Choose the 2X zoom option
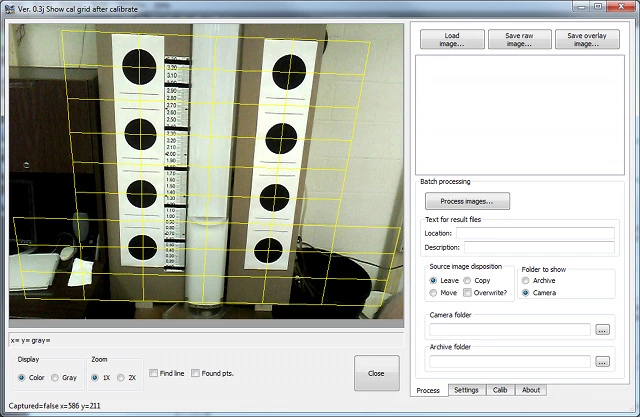640x417 pixels. point(121,377)
